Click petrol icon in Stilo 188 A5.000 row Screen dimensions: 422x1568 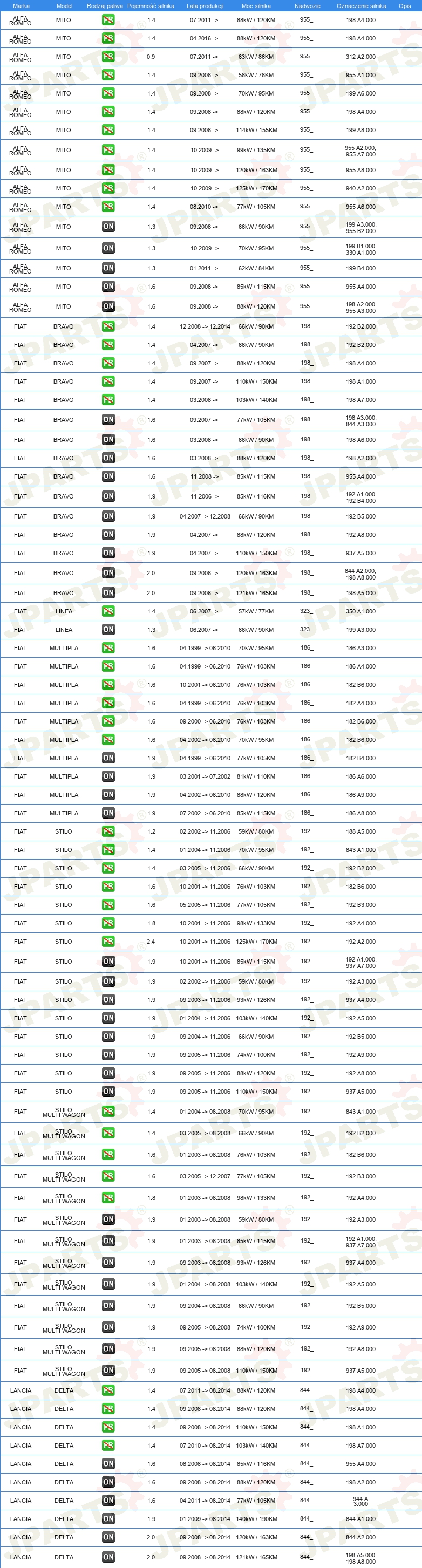point(108,831)
